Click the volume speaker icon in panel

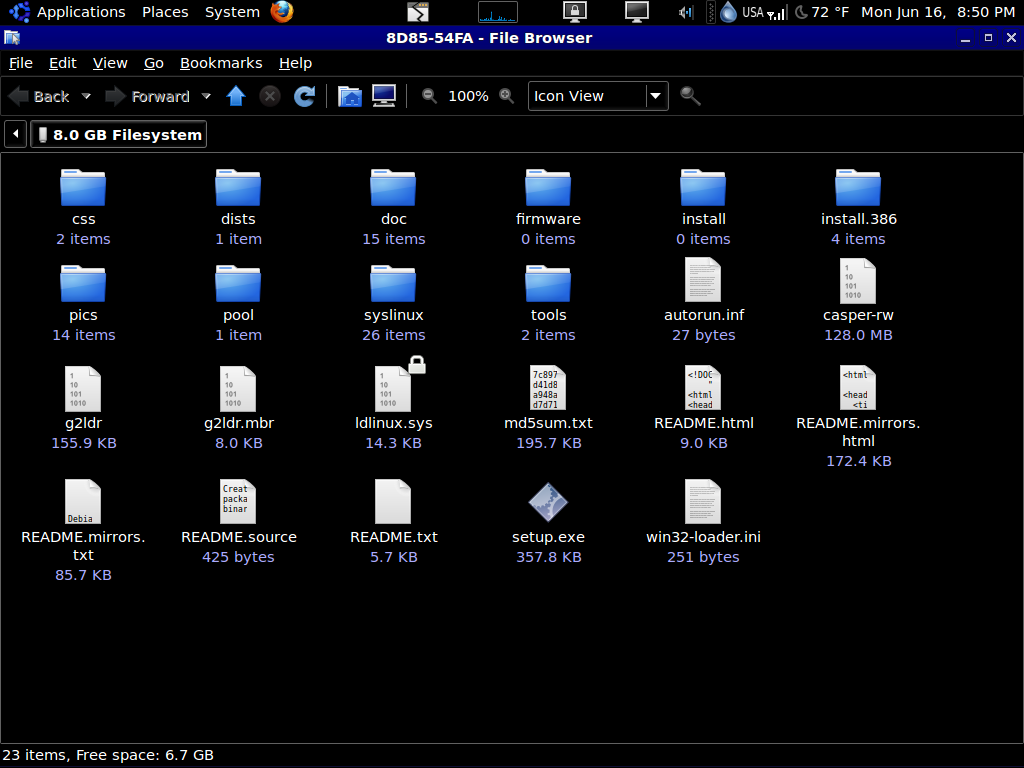tap(685, 12)
